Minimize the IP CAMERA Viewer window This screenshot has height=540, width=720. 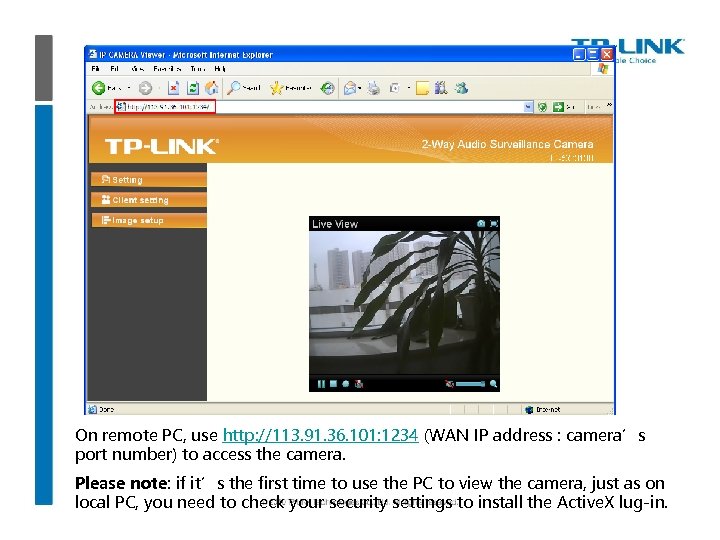(x=579, y=55)
